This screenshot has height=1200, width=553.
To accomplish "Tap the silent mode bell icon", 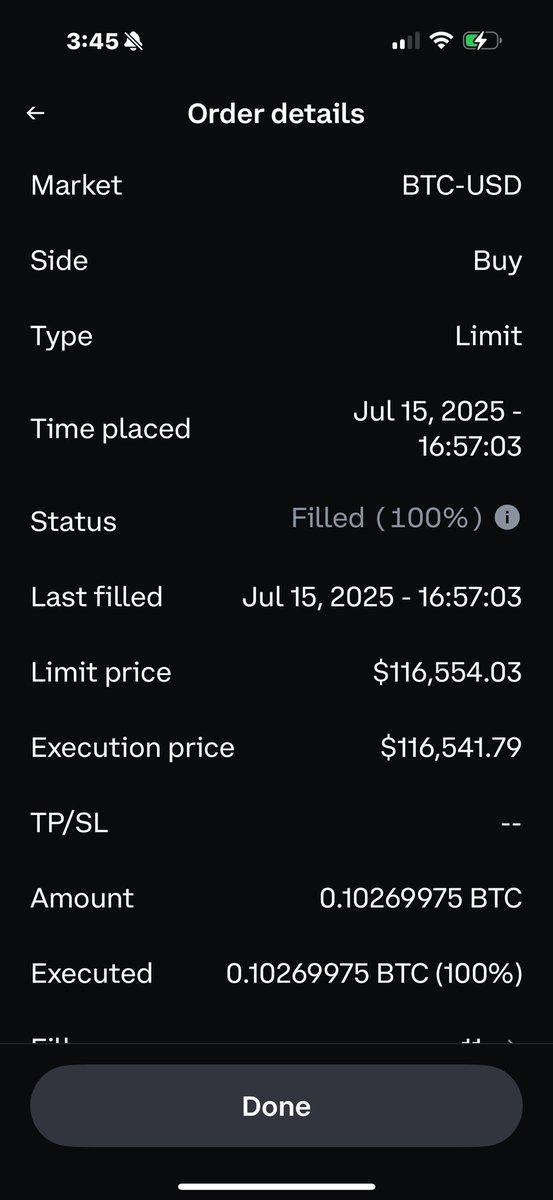I will point(135,42).
